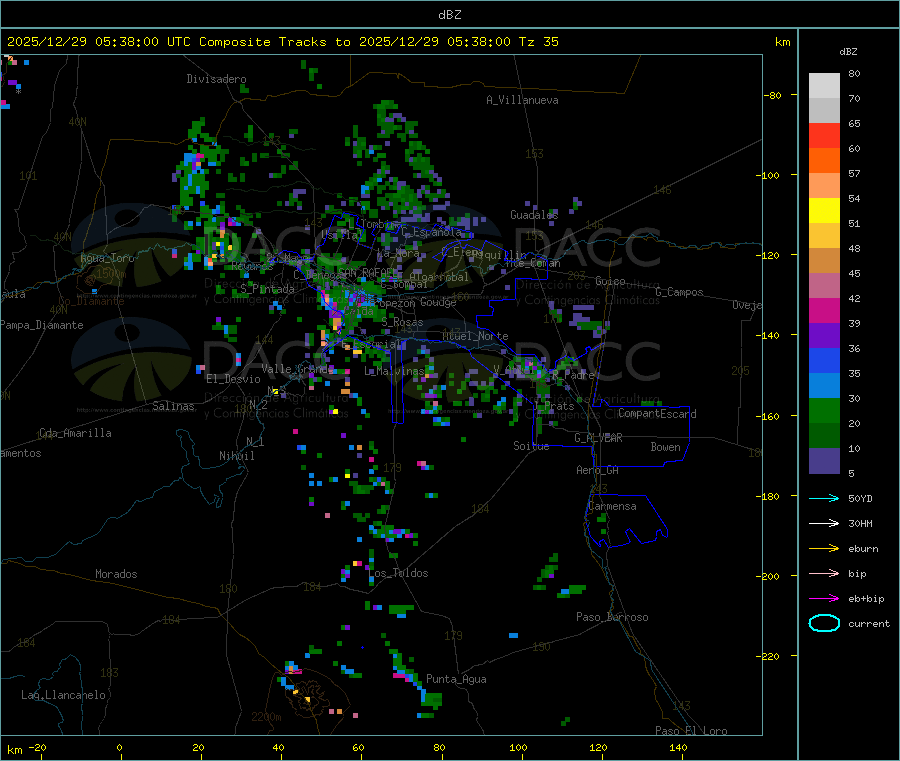Click the 'Divisadero' map label
The image size is (900, 761).
point(216,79)
